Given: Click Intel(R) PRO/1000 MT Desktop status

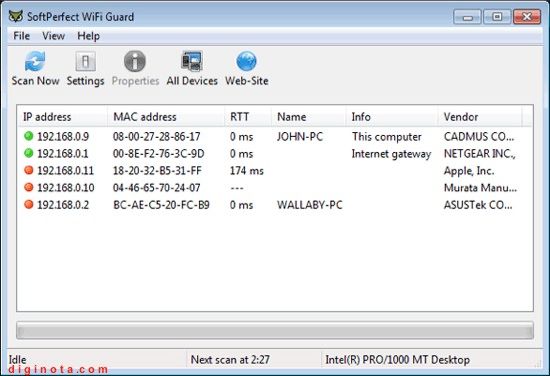Looking at the screenshot, I should point(397,360).
